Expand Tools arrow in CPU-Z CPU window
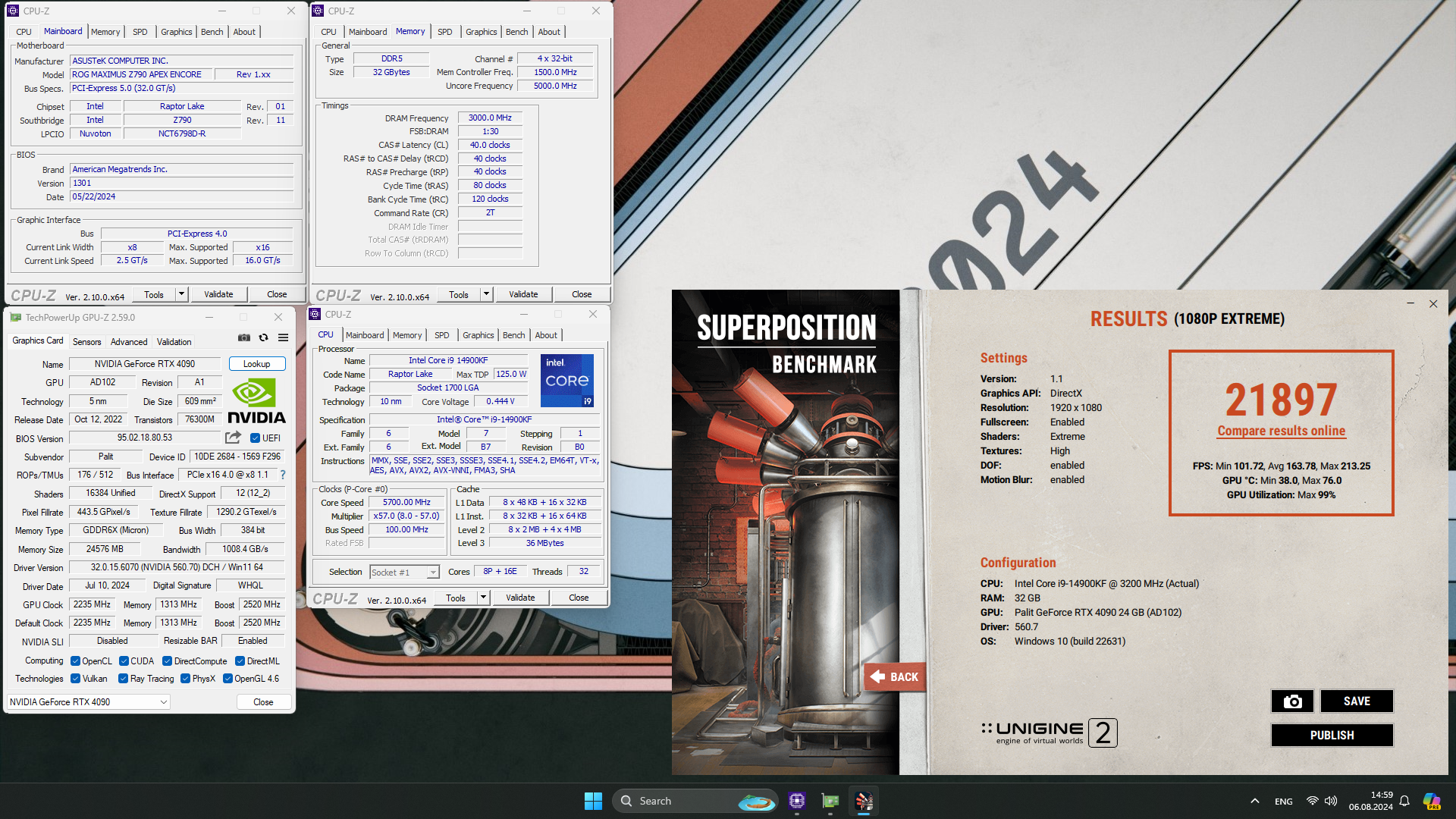The width and height of the screenshot is (1456, 819). (x=483, y=598)
